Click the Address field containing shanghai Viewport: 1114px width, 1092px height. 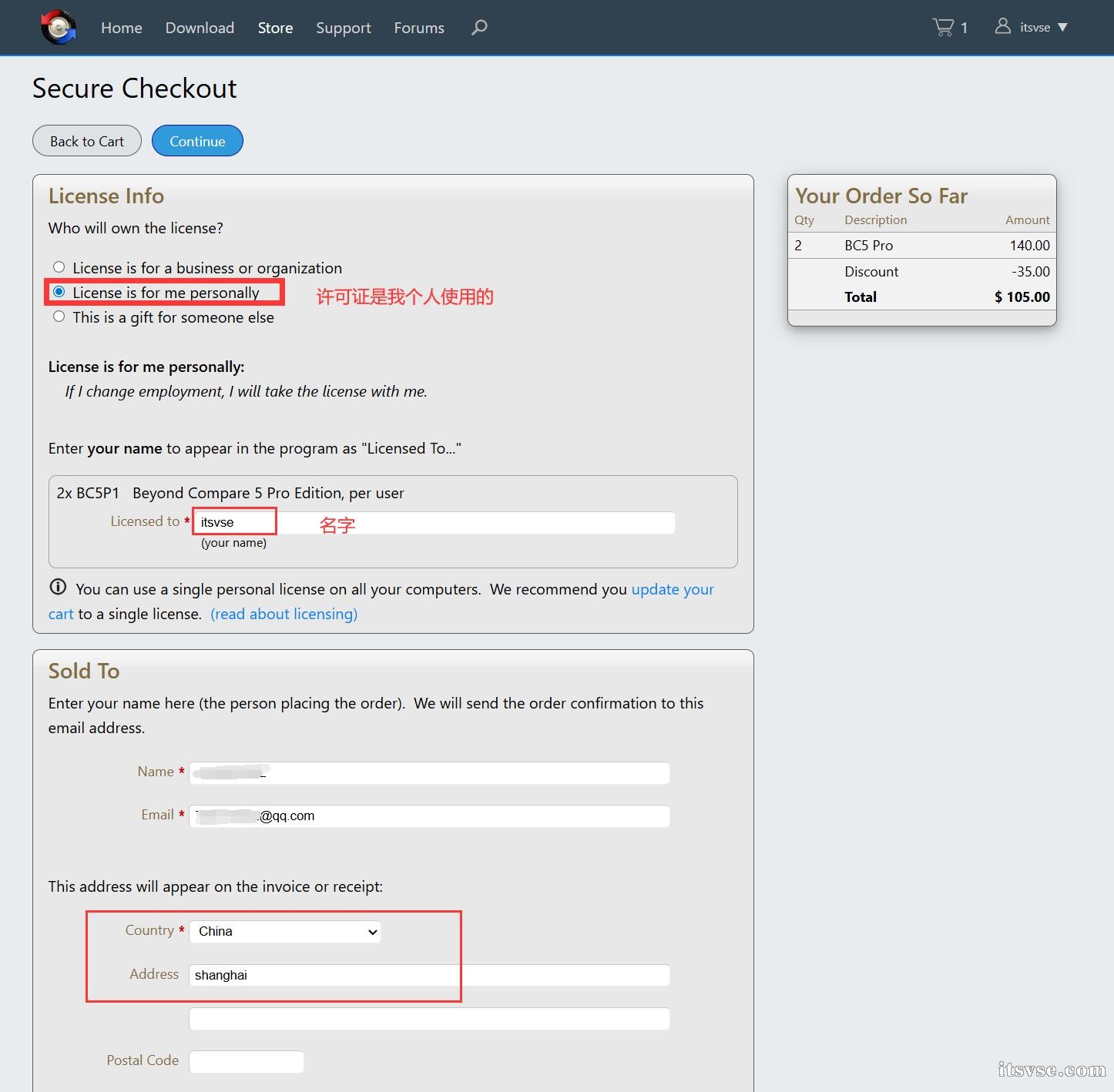(429, 975)
